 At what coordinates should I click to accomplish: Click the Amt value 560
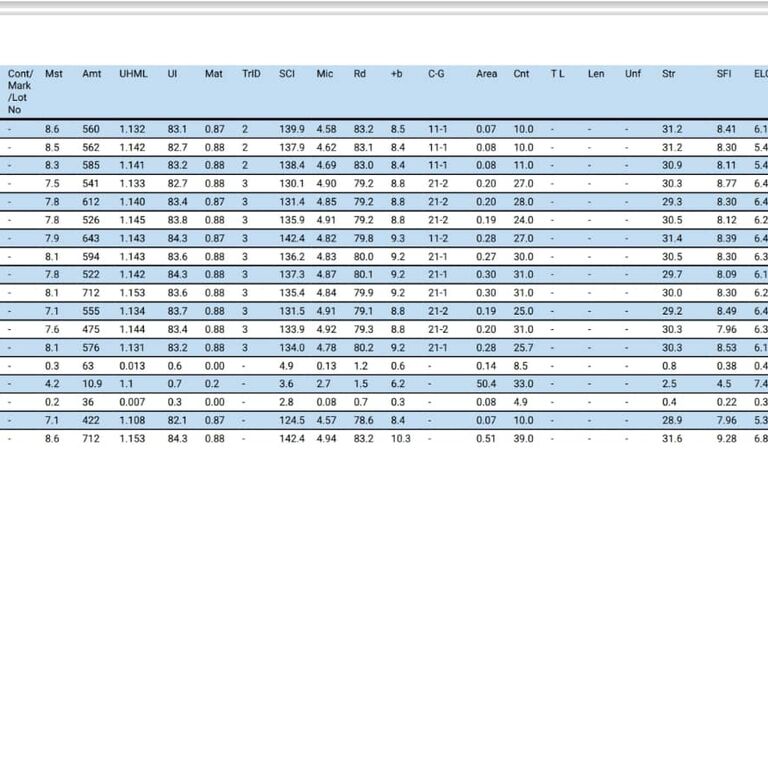click(x=91, y=129)
